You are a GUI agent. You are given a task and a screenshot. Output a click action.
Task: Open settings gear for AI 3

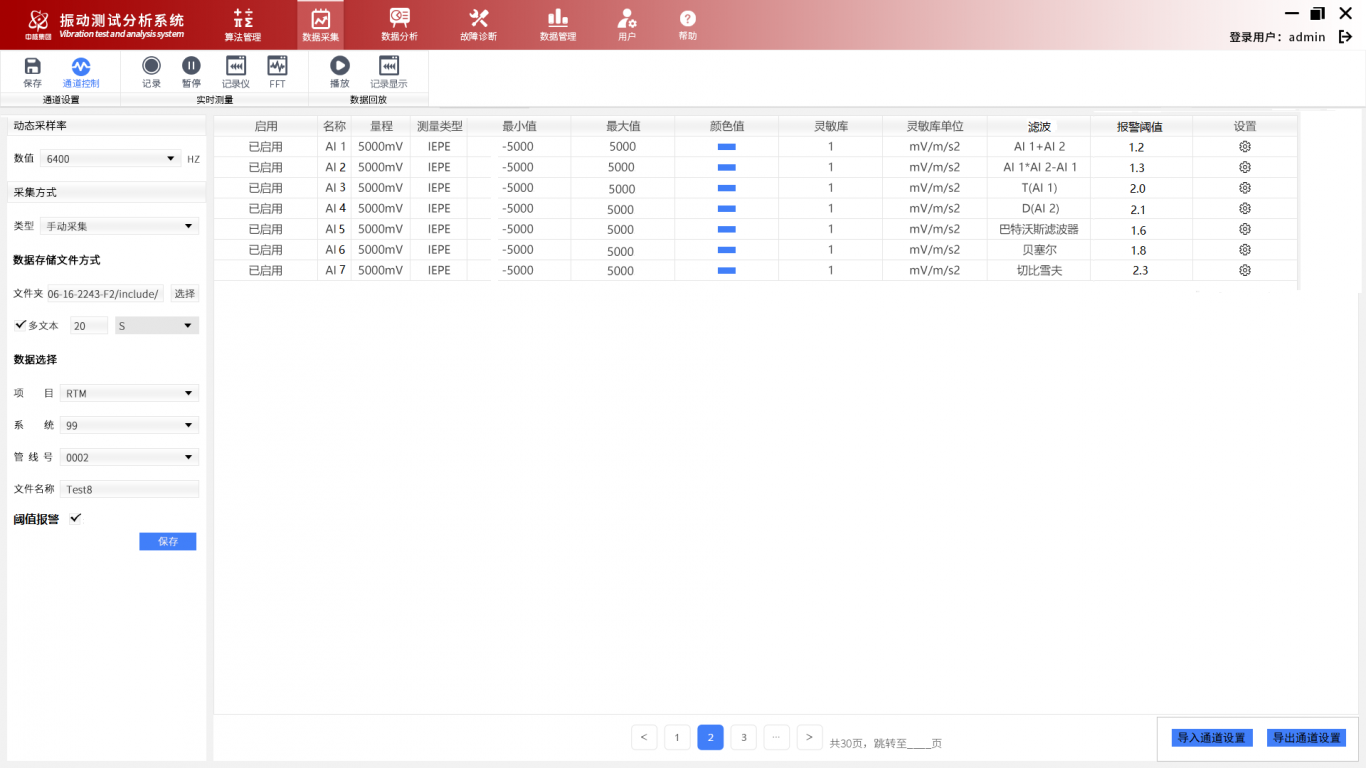click(1245, 188)
